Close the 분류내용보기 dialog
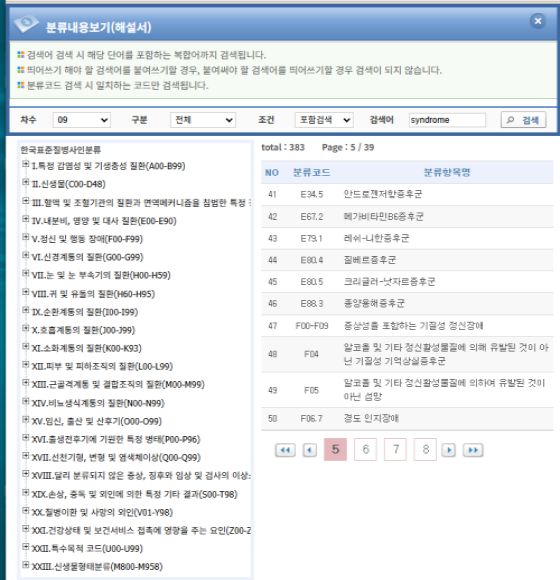Screen dimensions: 560x580 (x=538, y=21)
